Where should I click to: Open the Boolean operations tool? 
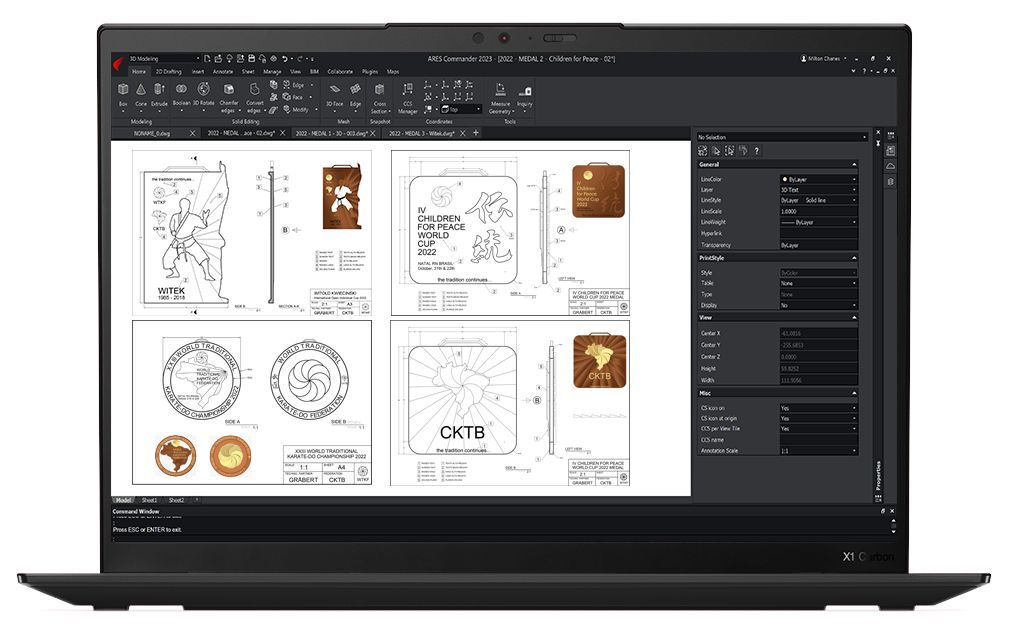181,94
